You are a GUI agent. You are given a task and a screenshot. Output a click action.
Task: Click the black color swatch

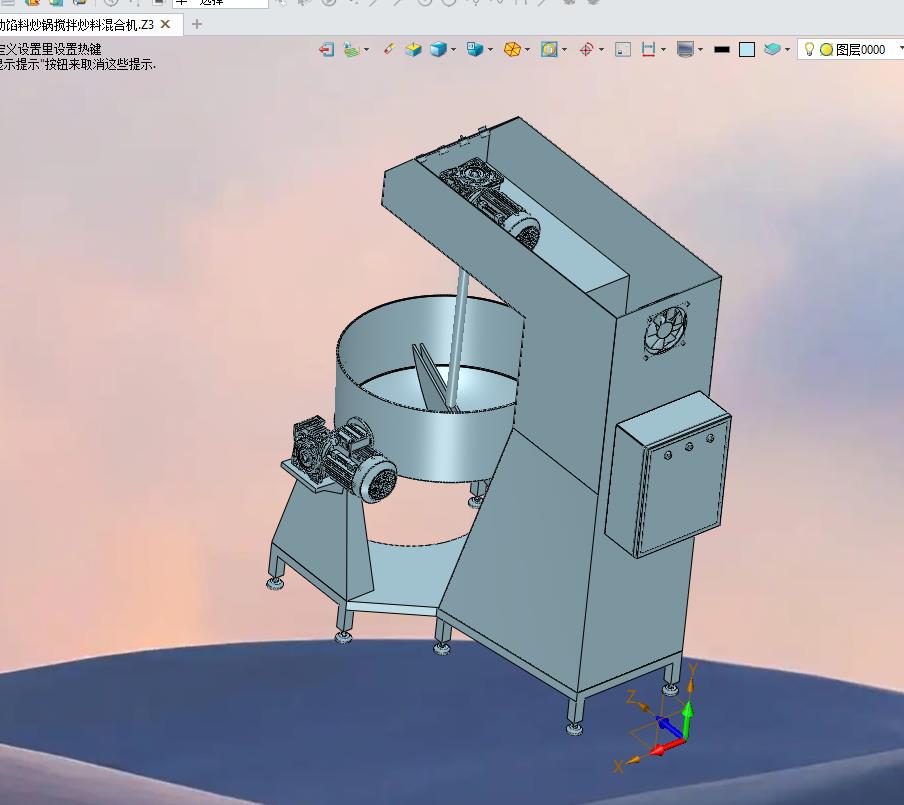pyautogui.click(x=722, y=50)
